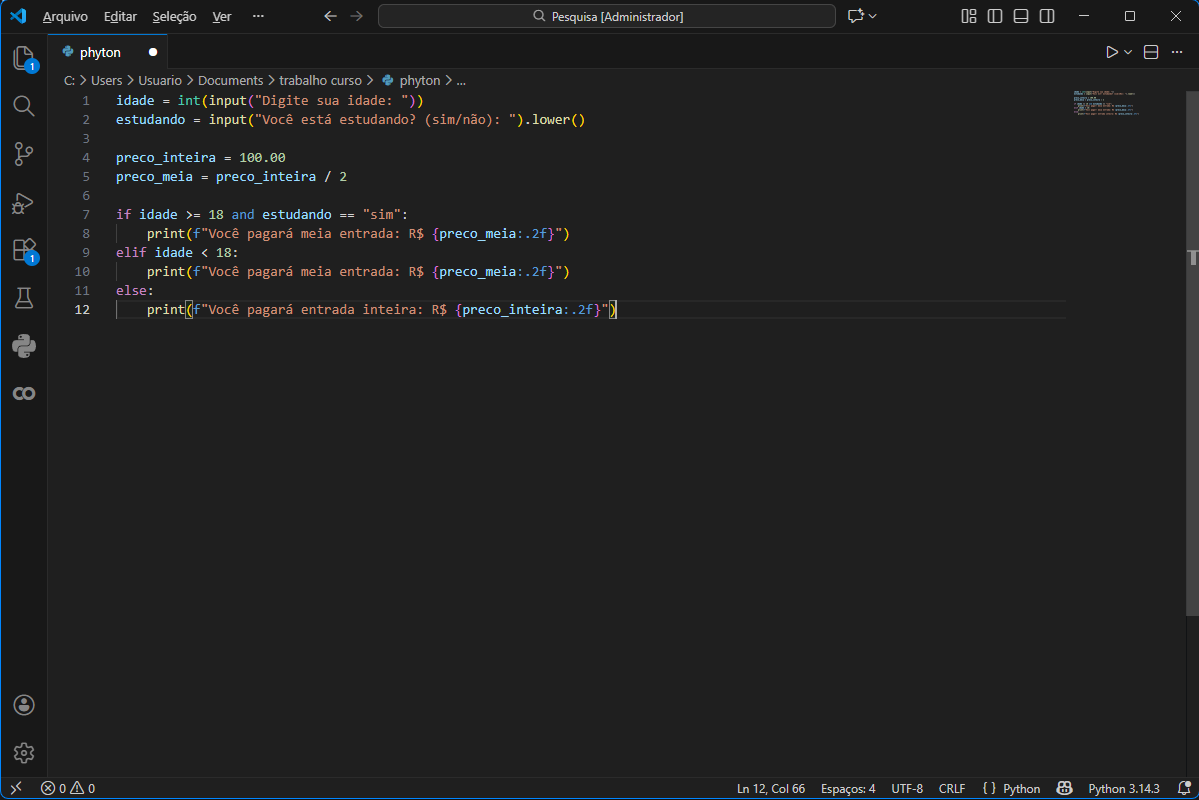
Task: Open the Python extension sidebar icon
Action: pyautogui.click(x=24, y=346)
